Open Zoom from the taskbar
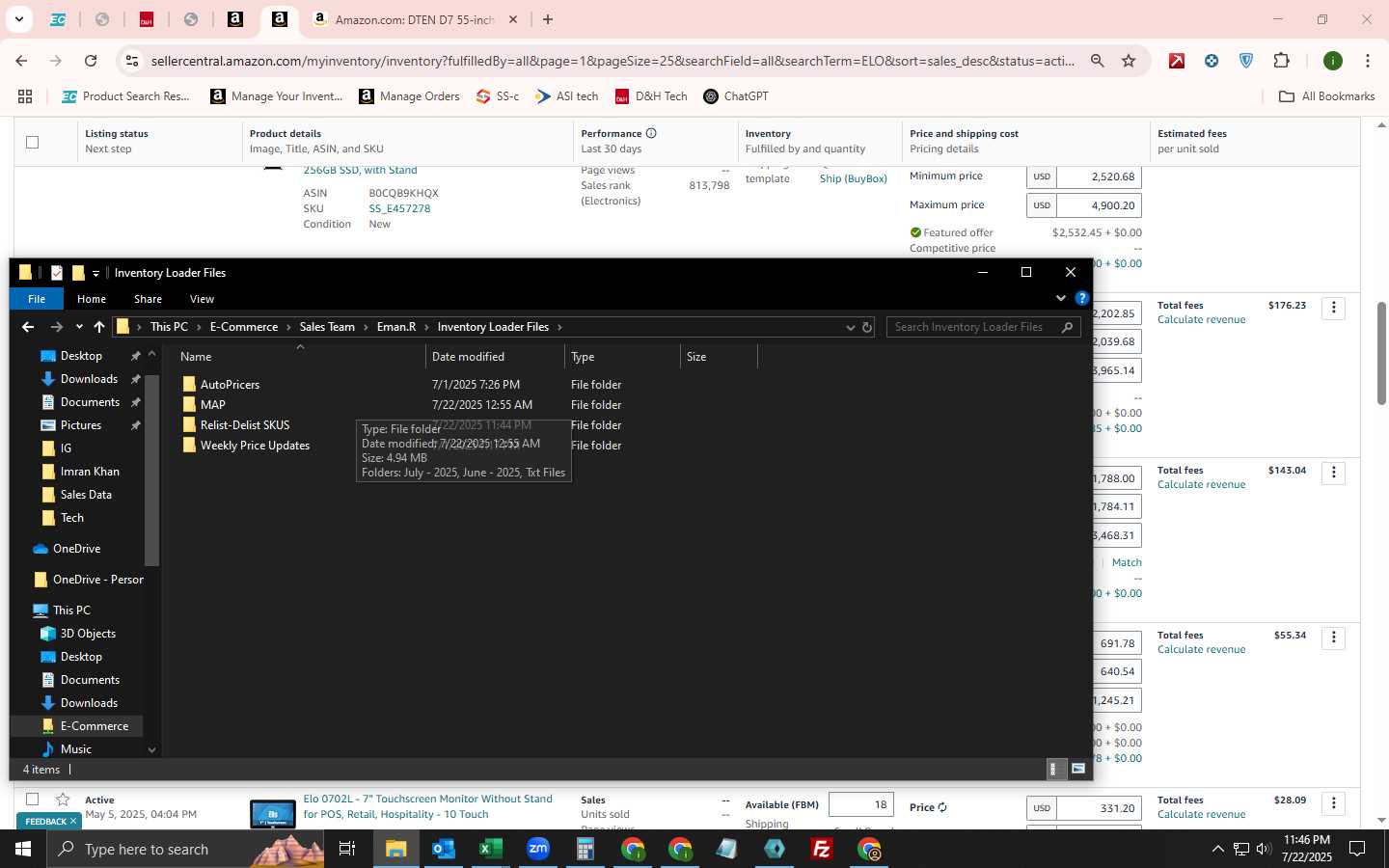Viewport: 1389px width, 868px height. click(537, 849)
